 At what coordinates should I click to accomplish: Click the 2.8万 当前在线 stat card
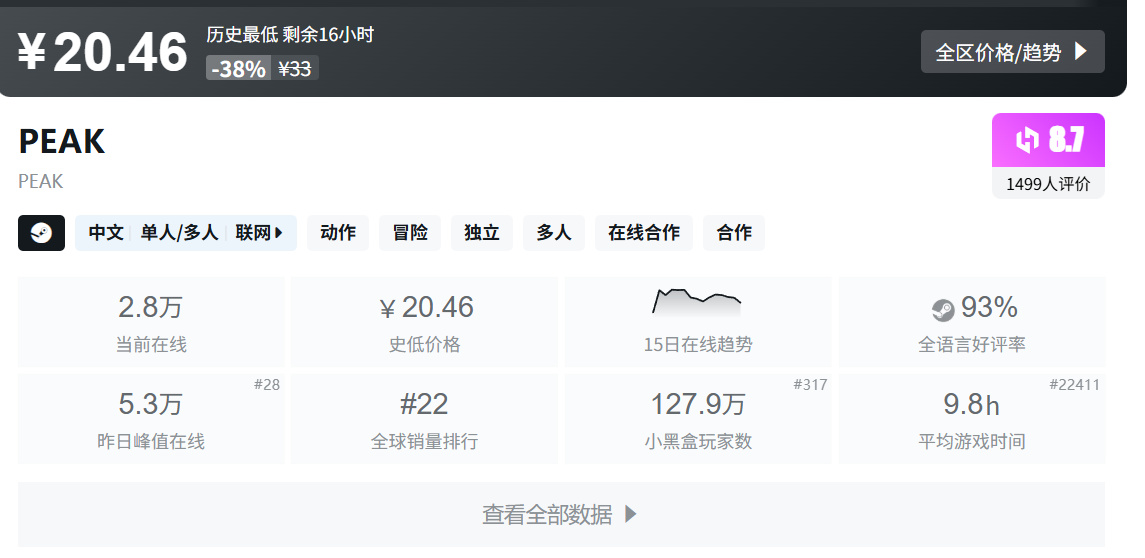[x=151, y=322]
